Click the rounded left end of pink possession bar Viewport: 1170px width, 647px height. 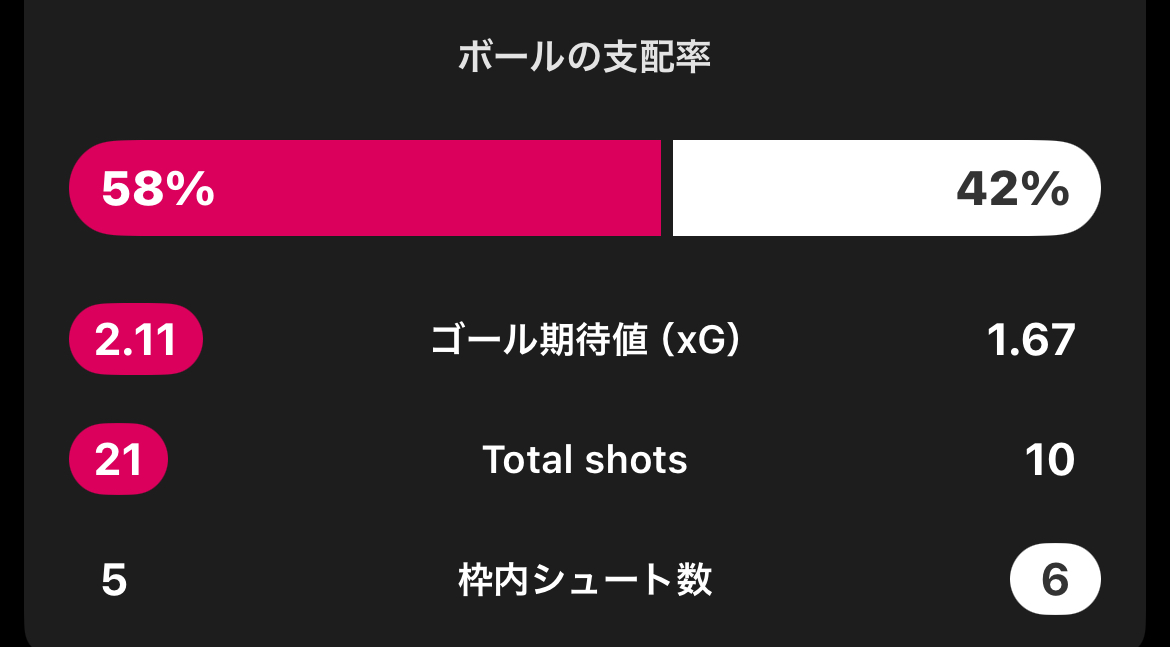85,188
